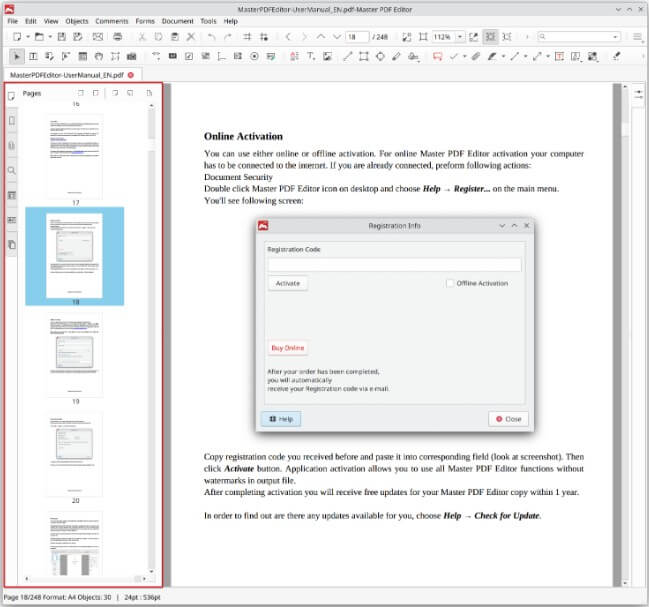The image size is (649, 607).
Task: Go to previous page with up chevron
Action: tap(321, 37)
